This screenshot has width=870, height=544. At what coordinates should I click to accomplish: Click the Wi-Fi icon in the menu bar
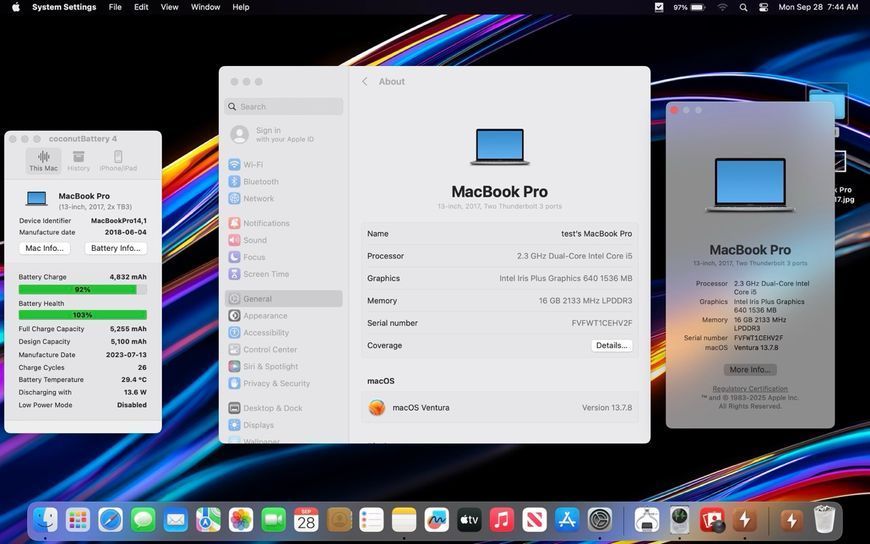click(722, 7)
